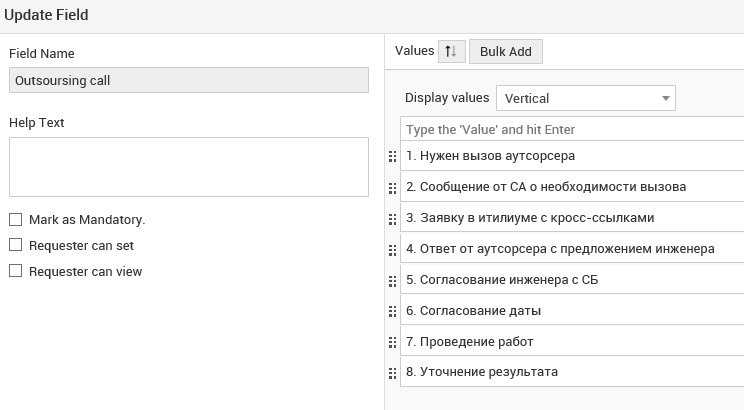Open the Display values dropdown
Image resolution: width=744 pixels, height=410 pixels.
coord(586,98)
